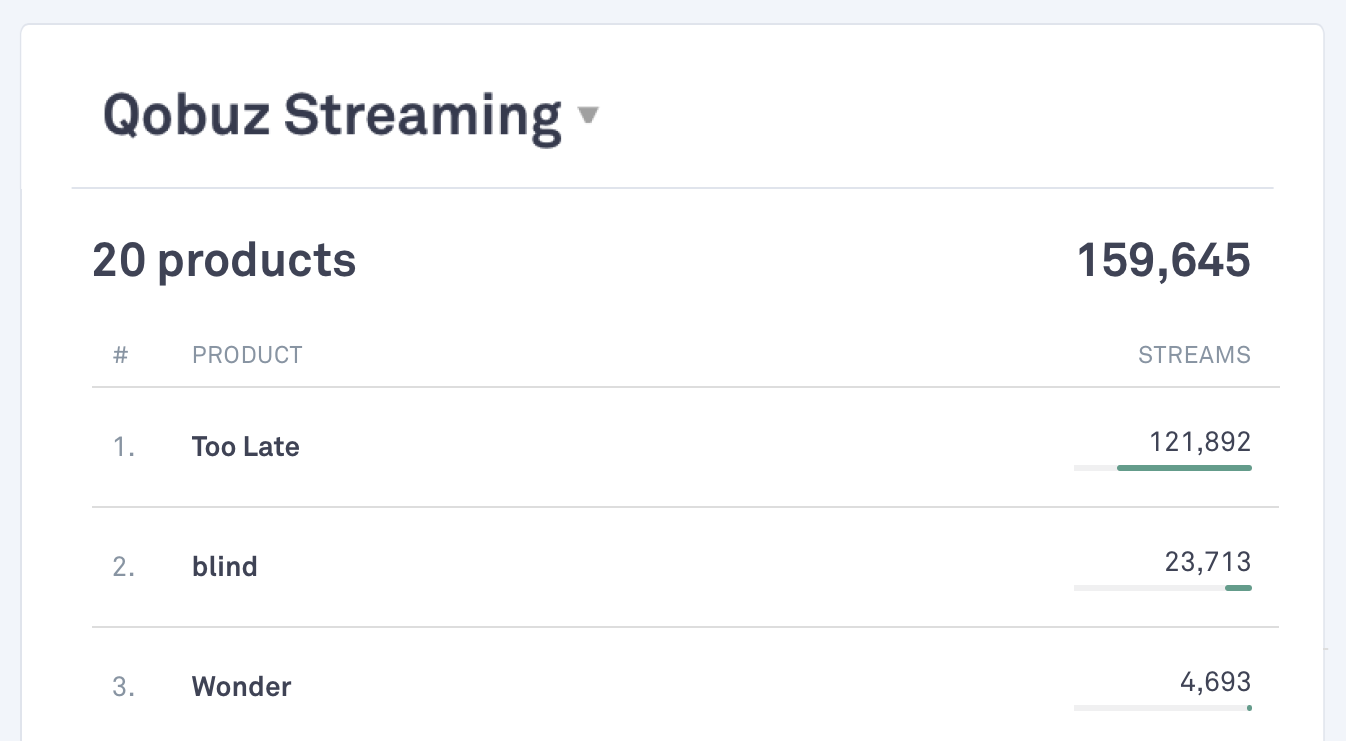Select row number 1
1346x741 pixels.
pyautogui.click(x=123, y=446)
